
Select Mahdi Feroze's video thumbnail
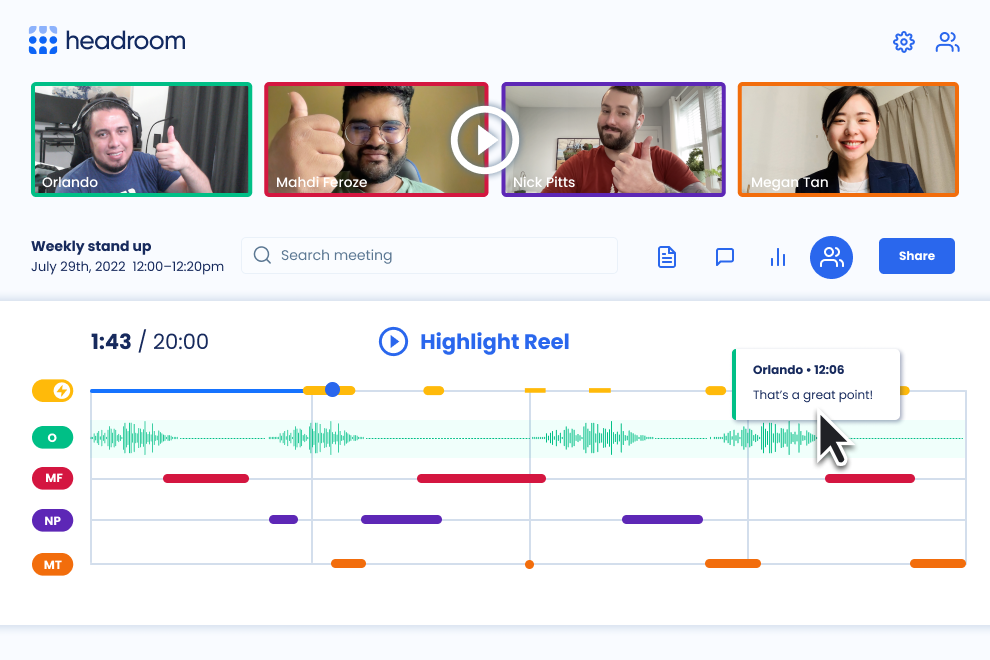point(376,140)
